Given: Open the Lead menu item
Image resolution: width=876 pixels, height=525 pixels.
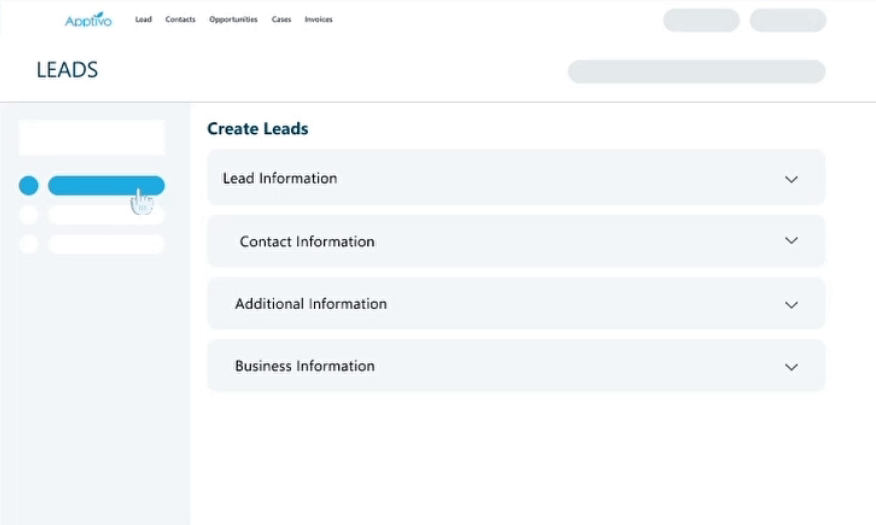Looking at the screenshot, I should (x=143, y=20).
